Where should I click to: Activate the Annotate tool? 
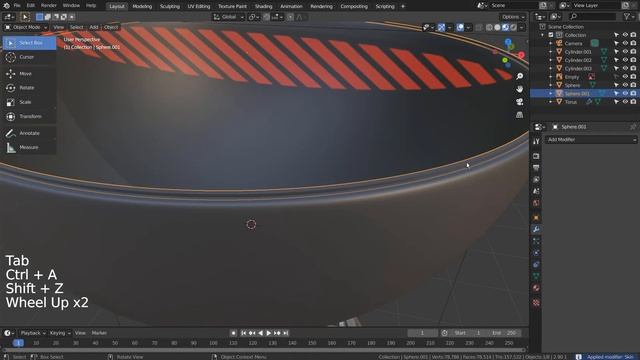tap(29, 133)
